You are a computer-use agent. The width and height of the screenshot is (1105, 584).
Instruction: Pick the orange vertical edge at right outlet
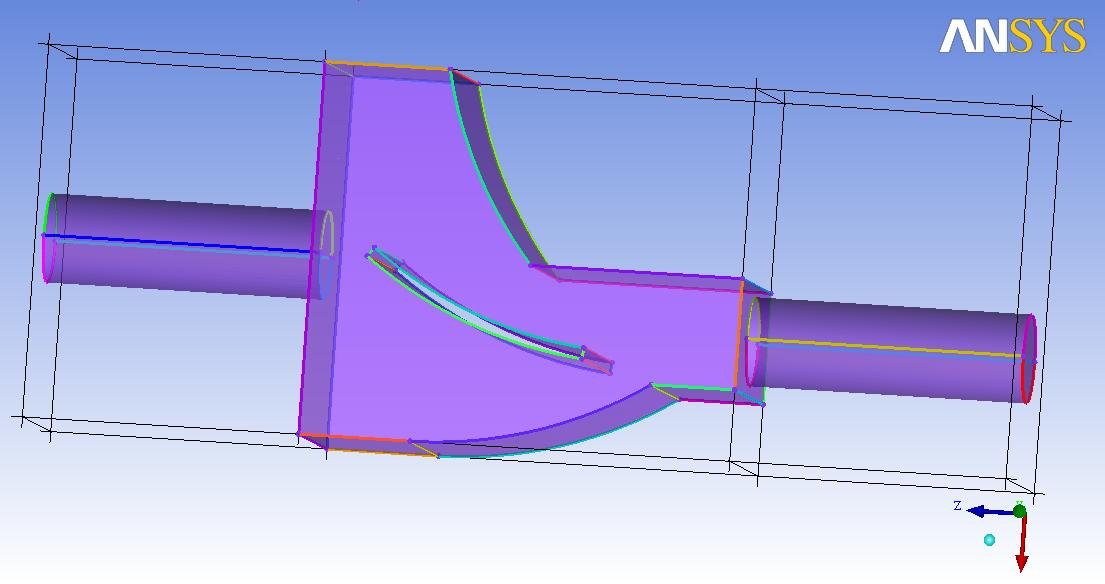pos(740,335)
